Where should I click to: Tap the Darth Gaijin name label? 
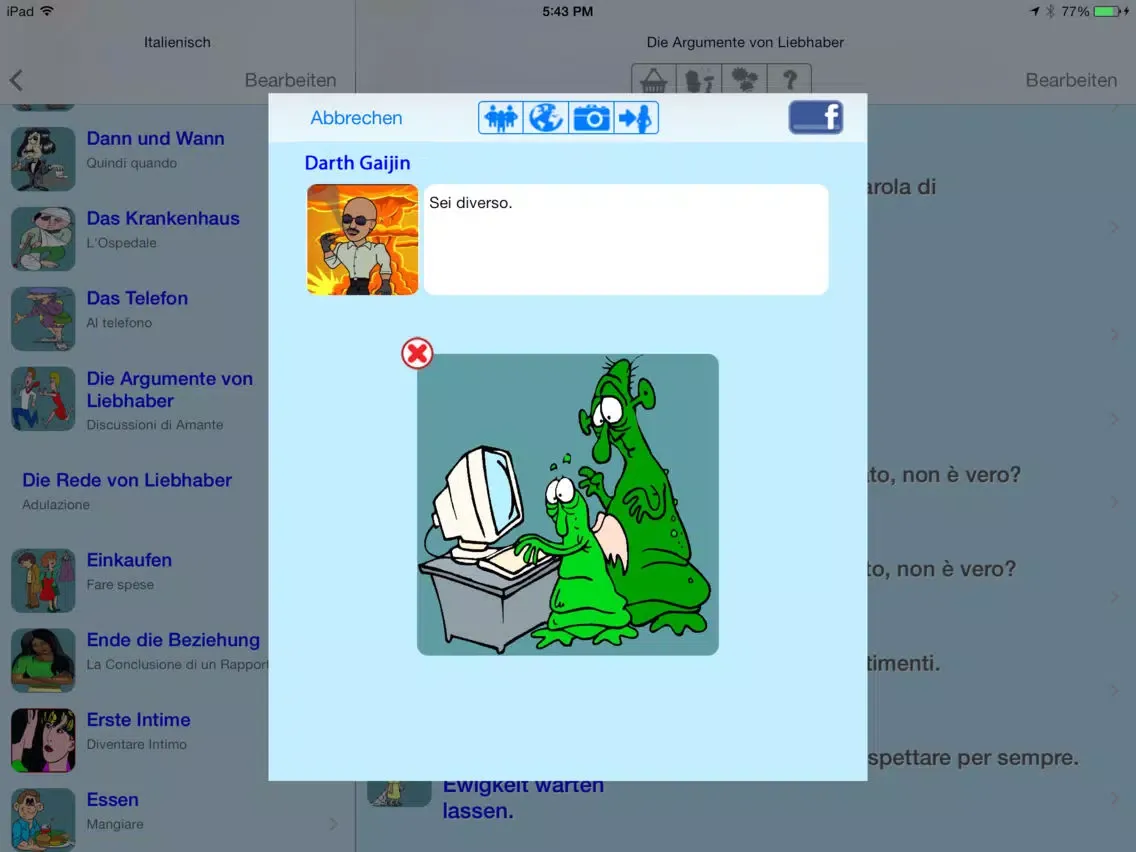[357, 163]
